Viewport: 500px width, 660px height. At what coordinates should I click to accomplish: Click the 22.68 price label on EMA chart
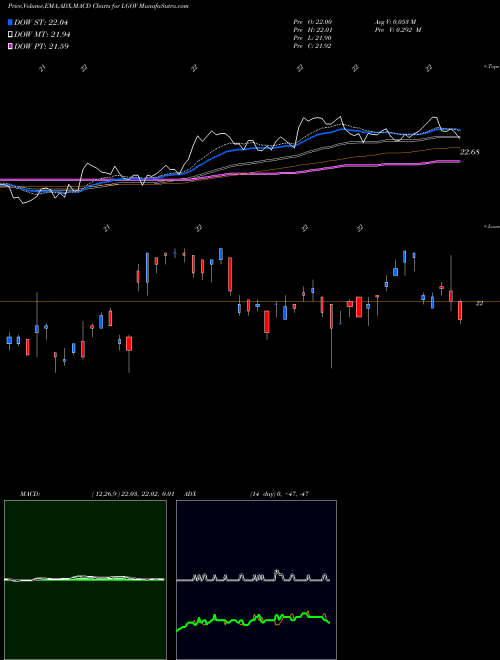pos(470,152)
